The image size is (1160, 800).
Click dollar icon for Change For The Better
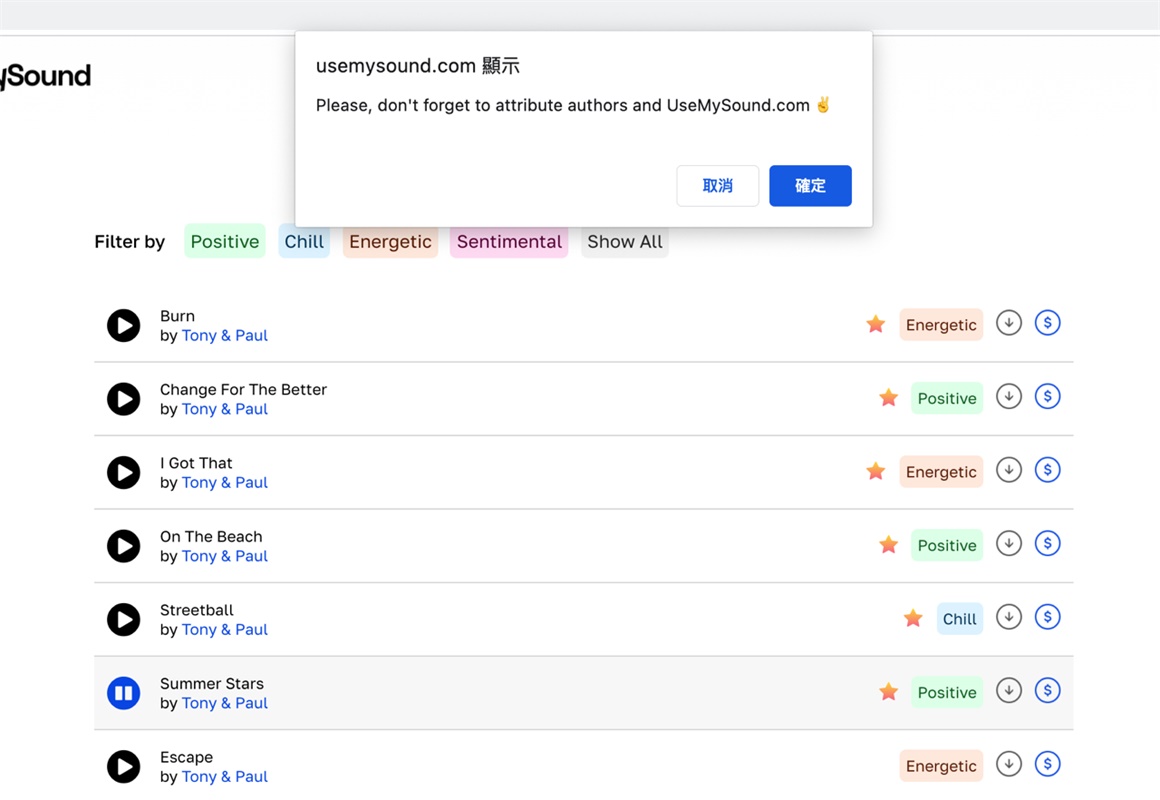[x=1047, y=397]
